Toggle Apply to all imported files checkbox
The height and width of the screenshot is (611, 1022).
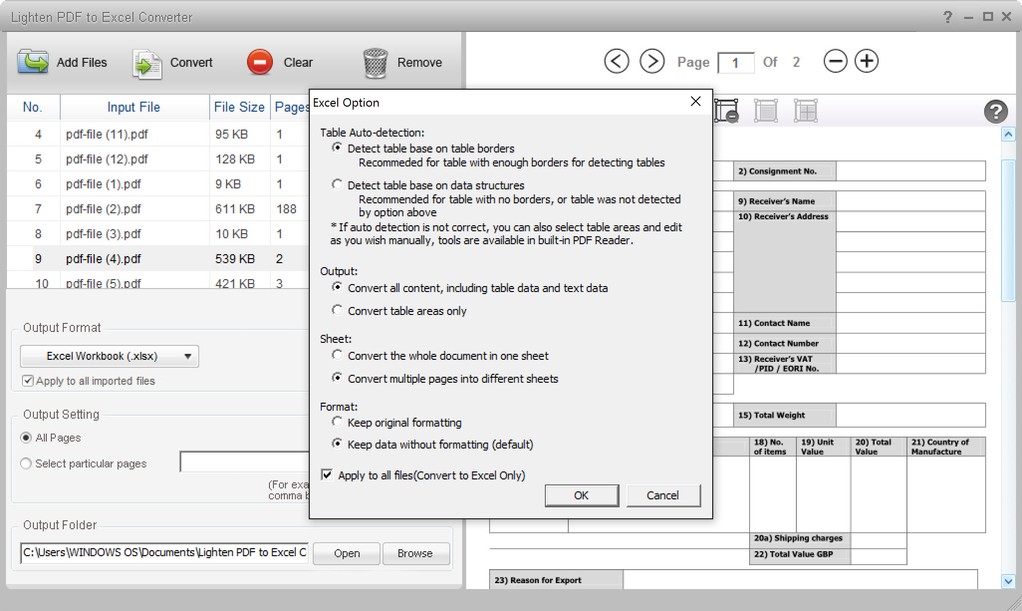tap(27, 381)
